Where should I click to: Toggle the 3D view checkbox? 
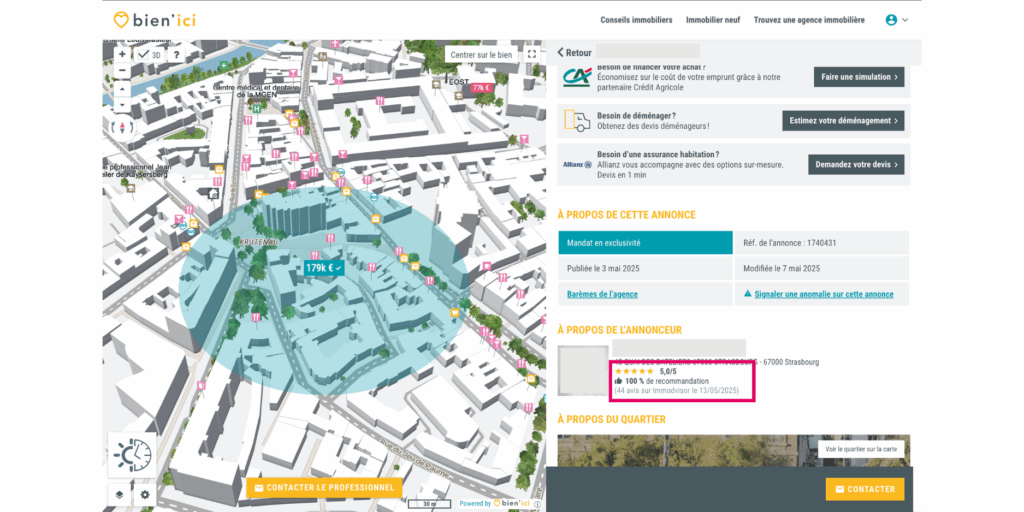[144, 55]
